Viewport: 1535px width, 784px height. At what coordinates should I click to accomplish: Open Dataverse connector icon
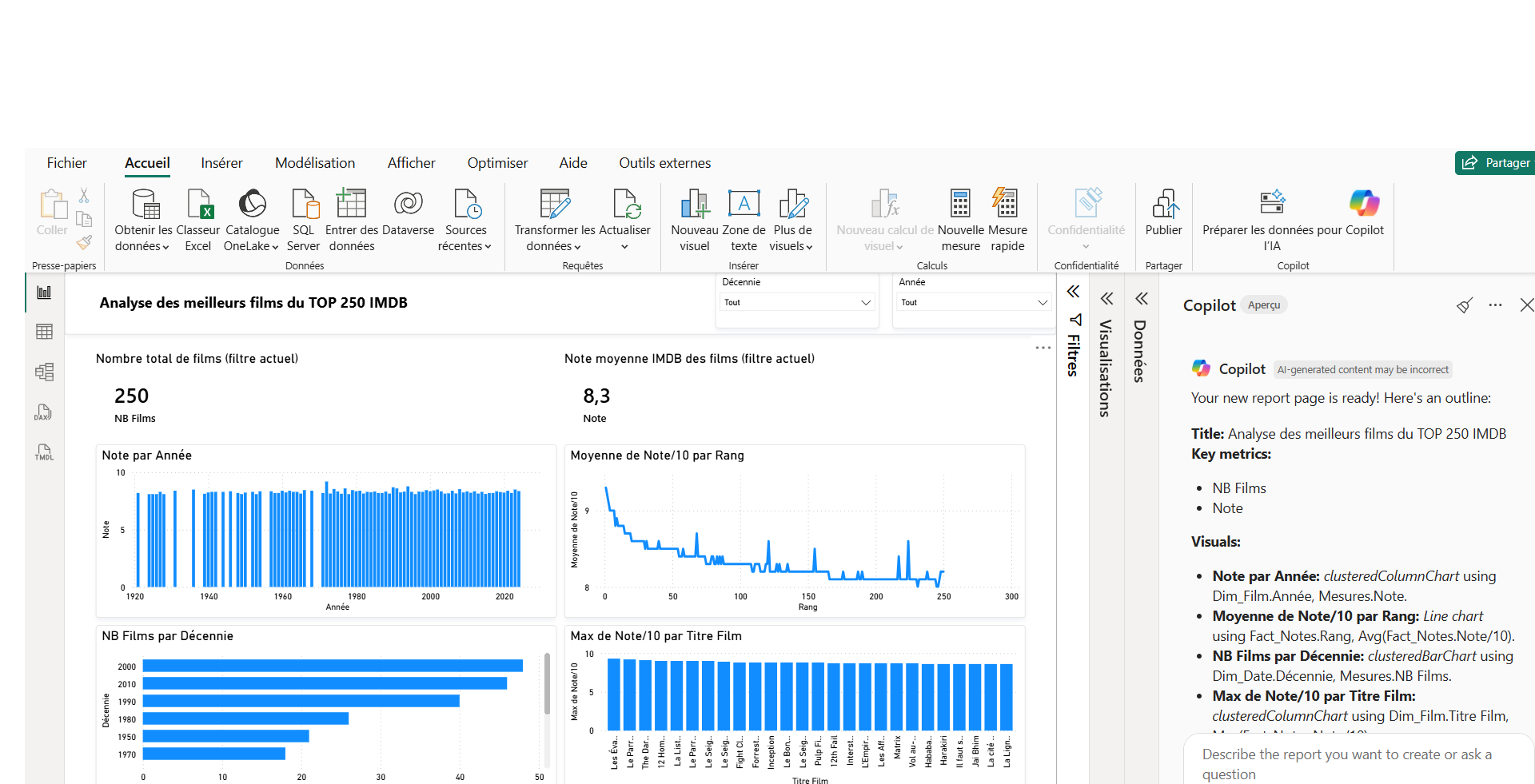(409, 204)
